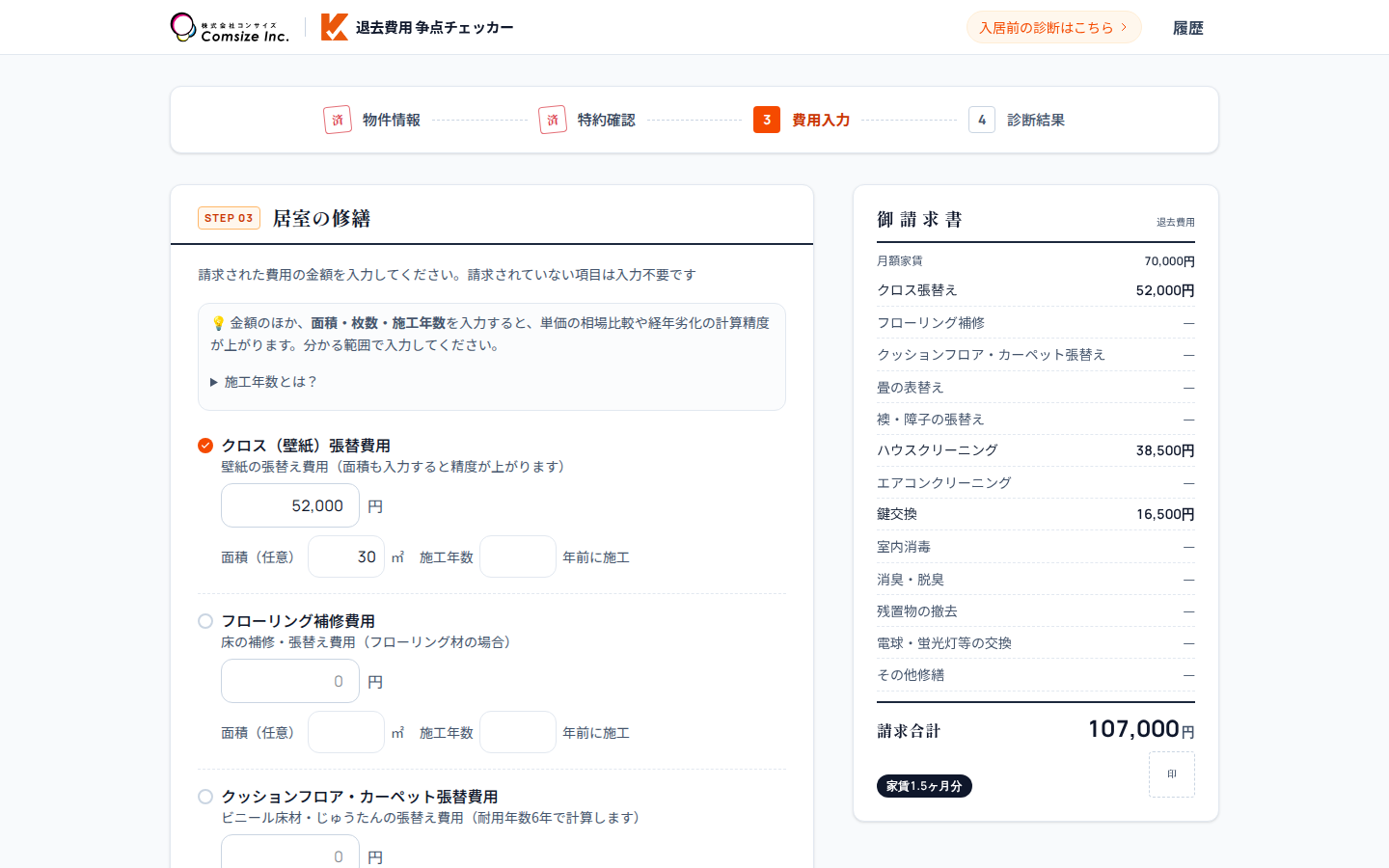Click the 鍵交換 16,500円 invoice row
The image size is (1389, 868).
(1036, 514)
